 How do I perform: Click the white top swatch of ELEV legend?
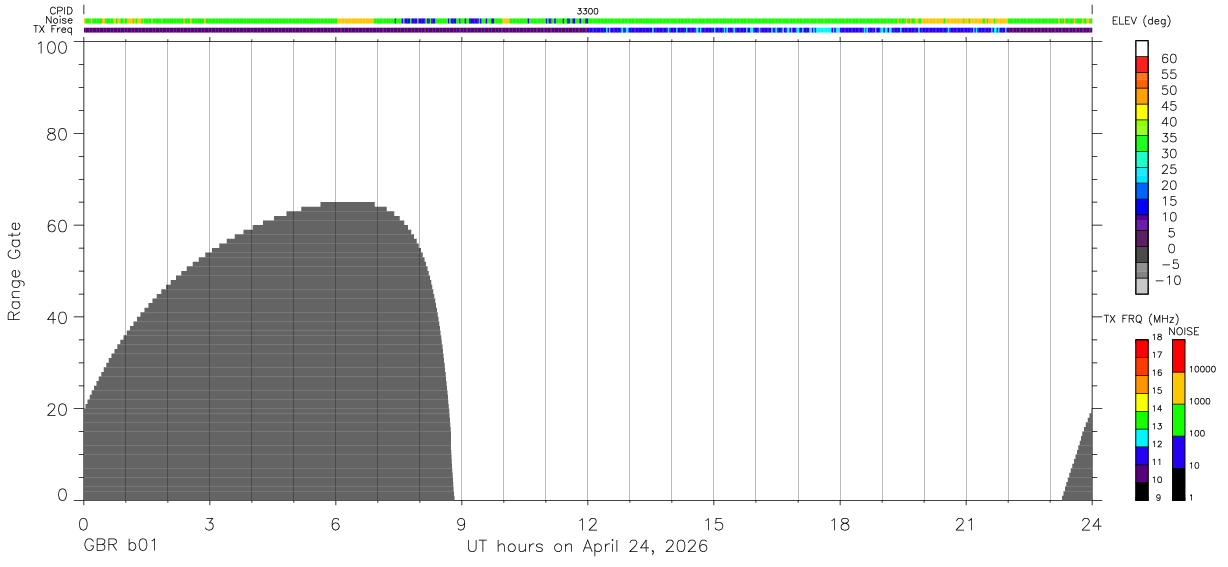[x=1142, y=48]
